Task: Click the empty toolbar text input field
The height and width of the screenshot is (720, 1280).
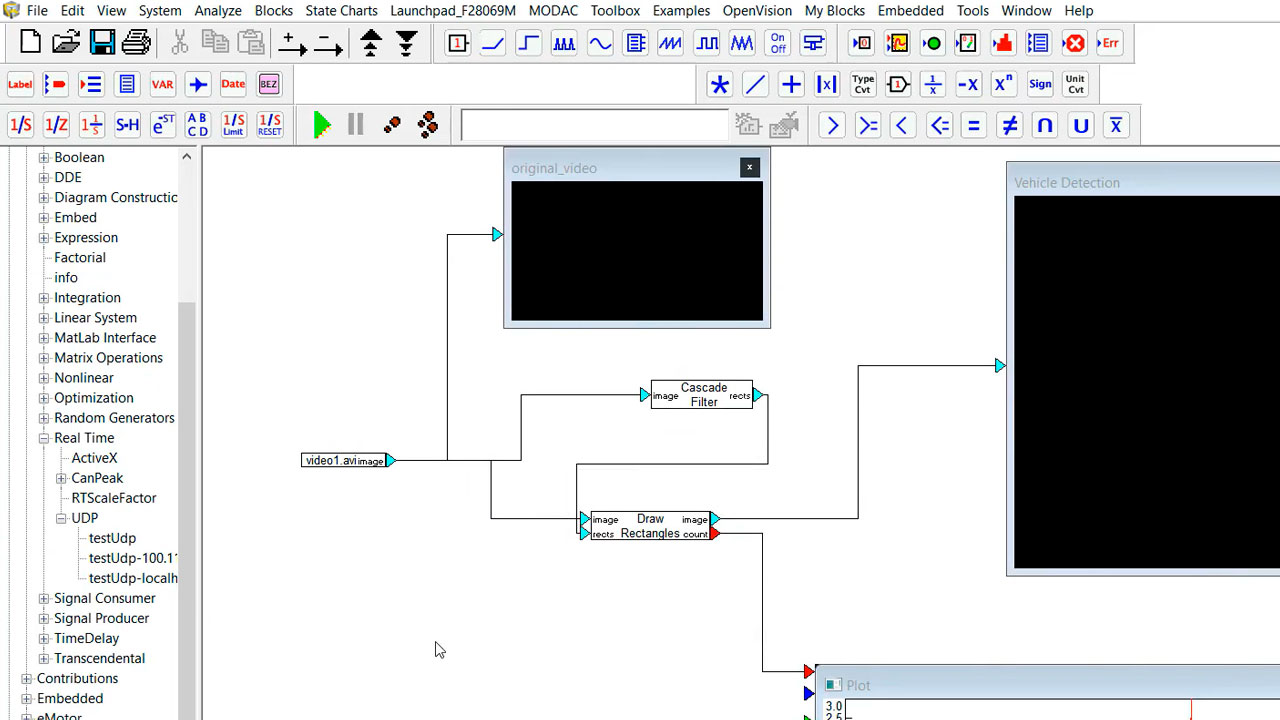Action: click(x=594, y=125)
